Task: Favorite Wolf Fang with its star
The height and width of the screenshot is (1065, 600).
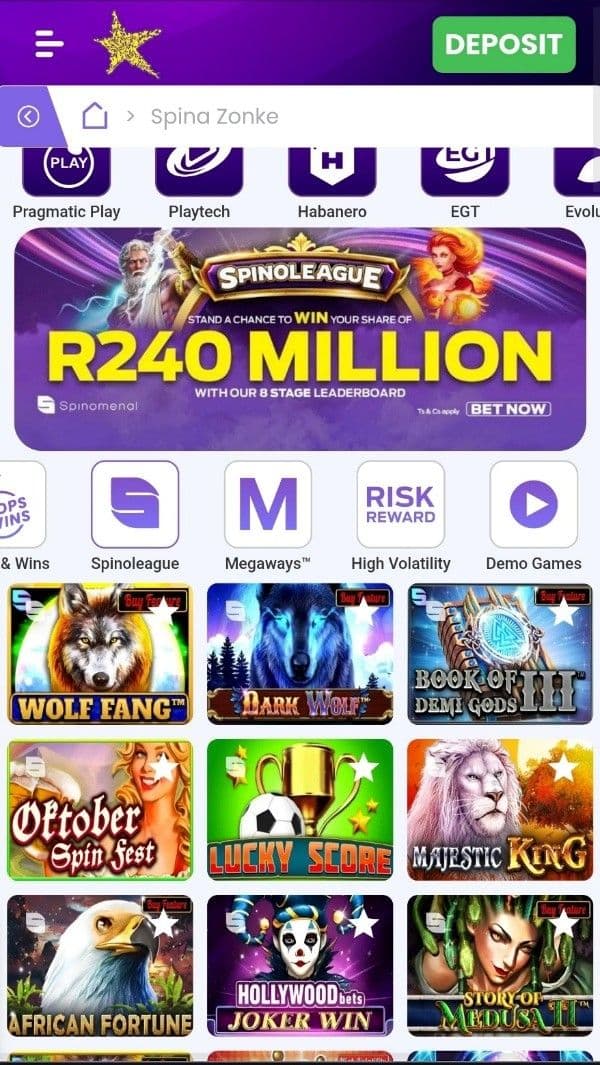Action: tap(163, 611)
